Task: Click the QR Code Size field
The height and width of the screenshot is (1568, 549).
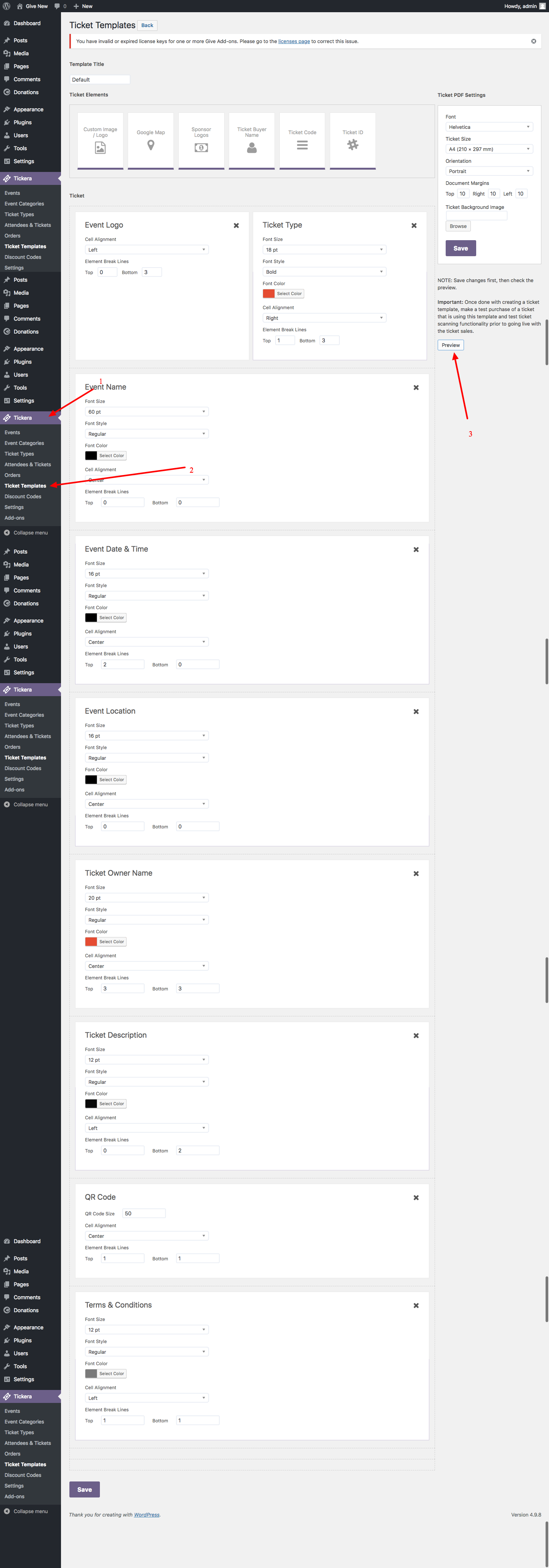Action: coord(144,1213)
